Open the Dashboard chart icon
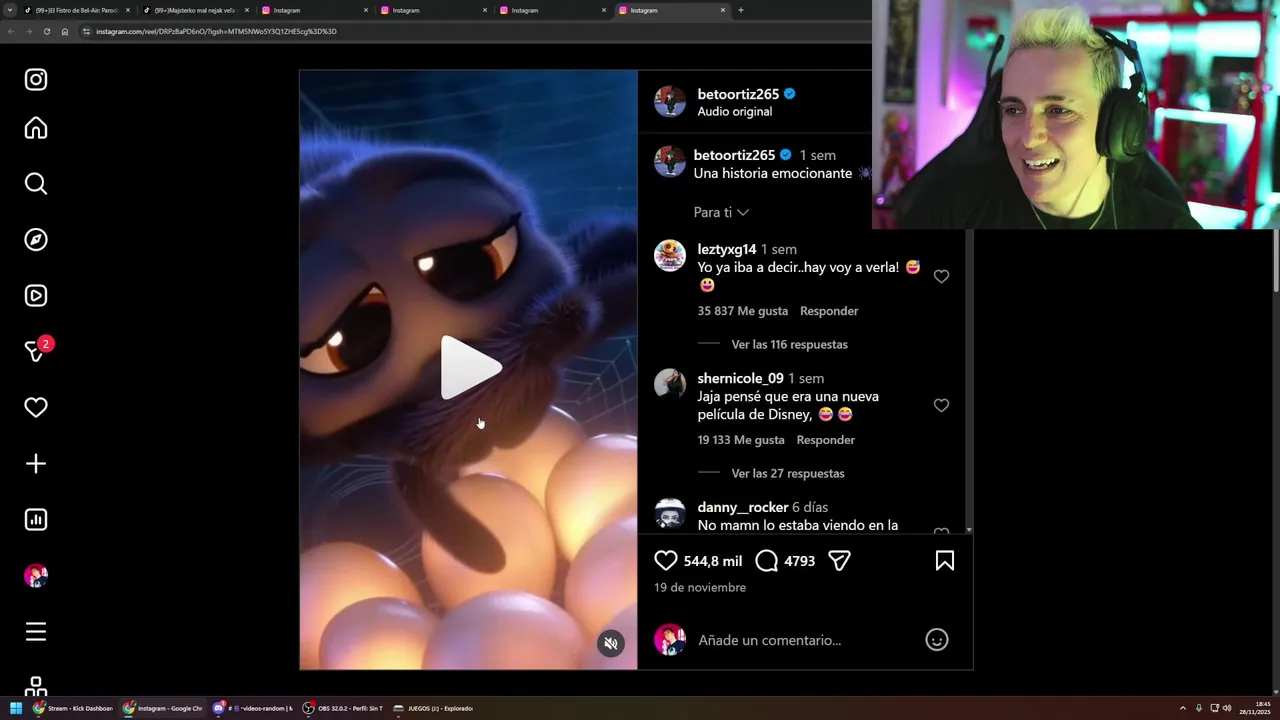 click(36, 520)
